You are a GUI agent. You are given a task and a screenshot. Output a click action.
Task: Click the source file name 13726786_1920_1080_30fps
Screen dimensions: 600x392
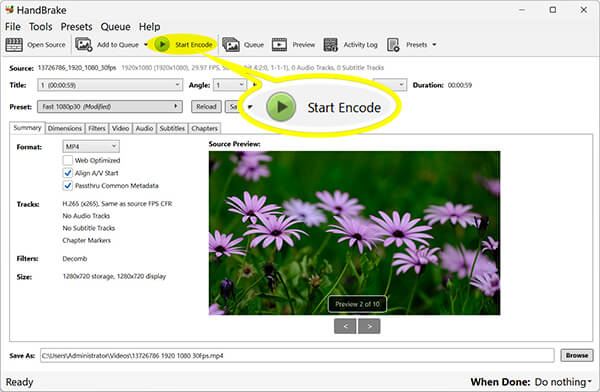(77, 68)
